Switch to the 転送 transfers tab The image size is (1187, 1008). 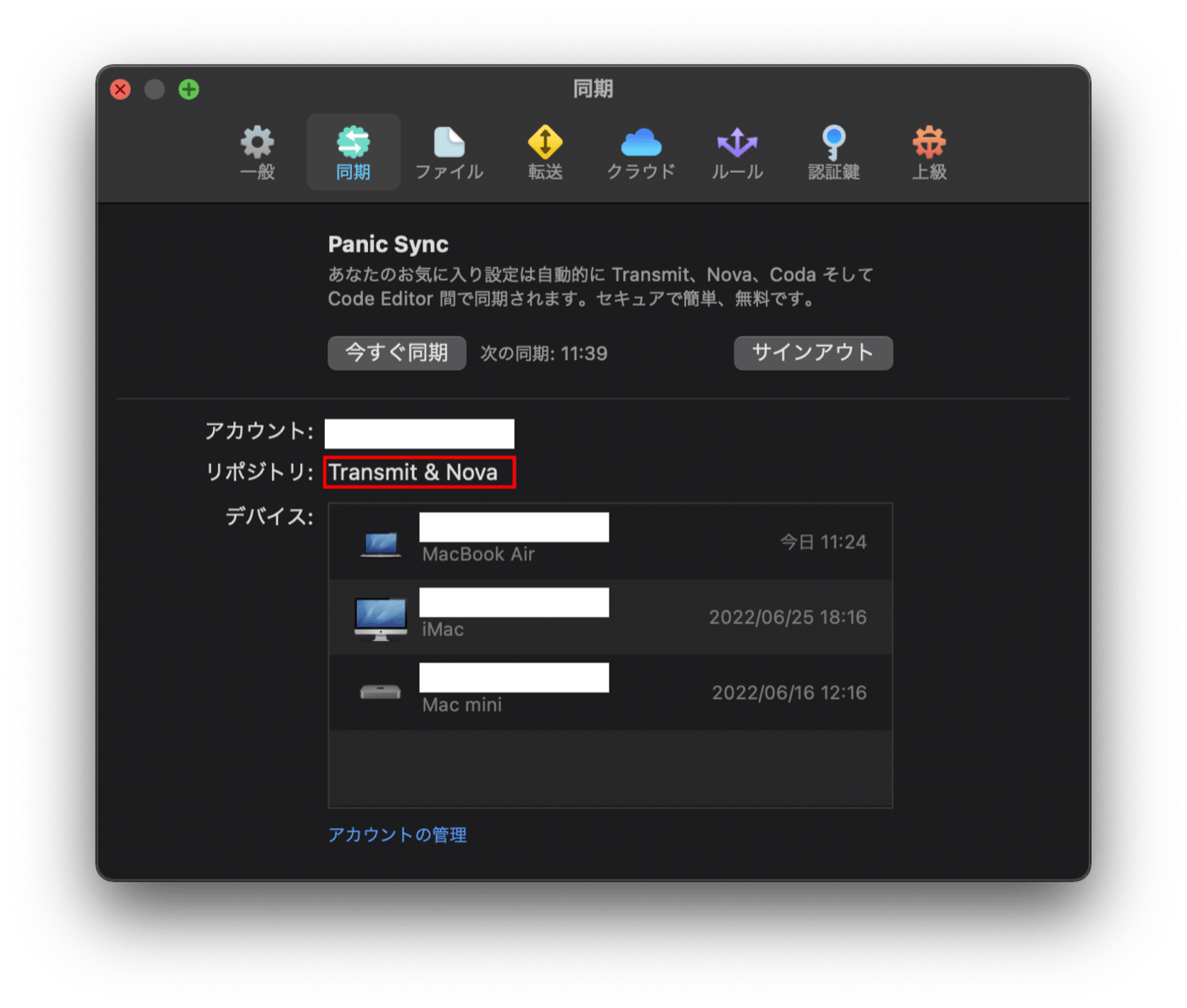(545, 153)
